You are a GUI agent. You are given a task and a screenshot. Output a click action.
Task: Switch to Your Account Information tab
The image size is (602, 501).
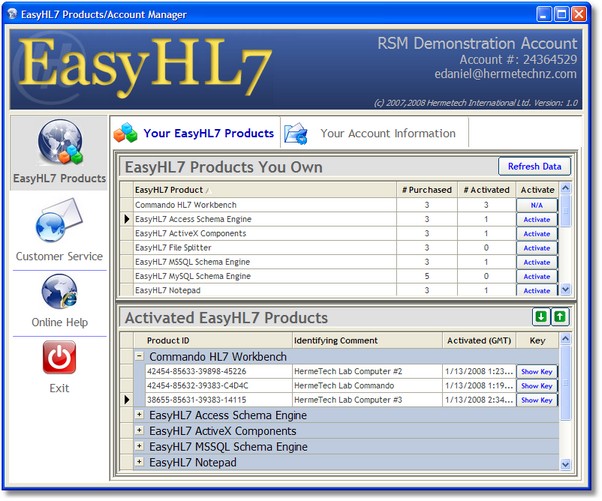pyautogui.click(x=374, y=133)
